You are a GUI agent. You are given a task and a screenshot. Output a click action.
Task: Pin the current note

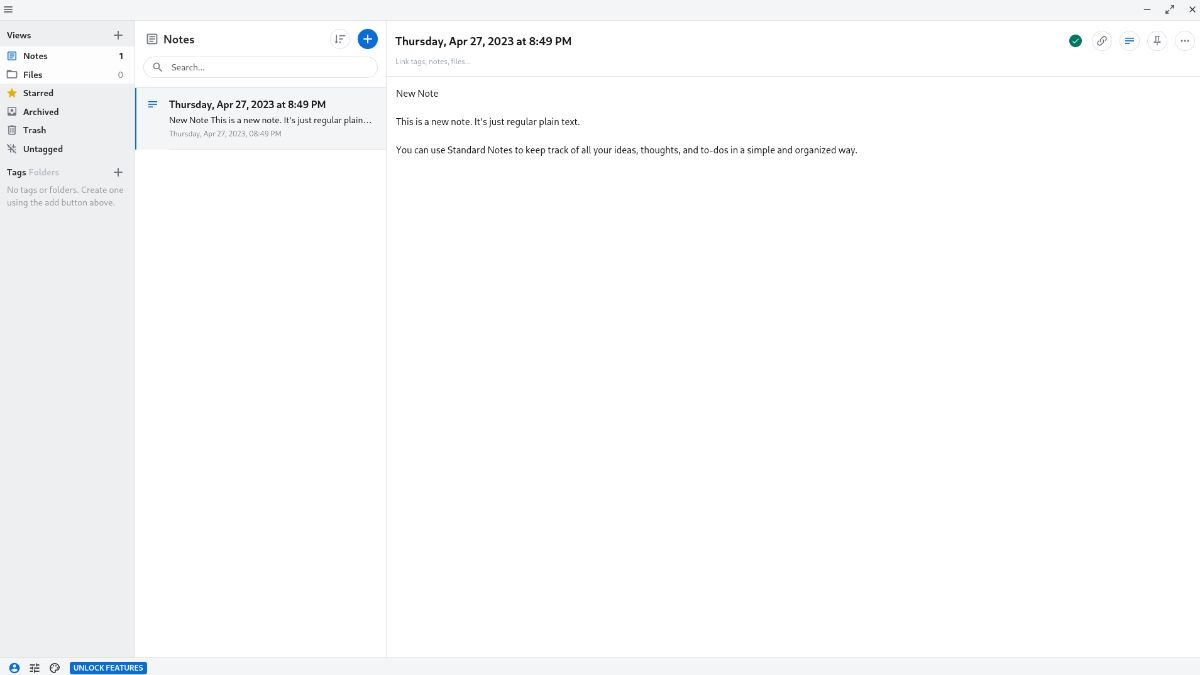click(x=1156, y=41)
